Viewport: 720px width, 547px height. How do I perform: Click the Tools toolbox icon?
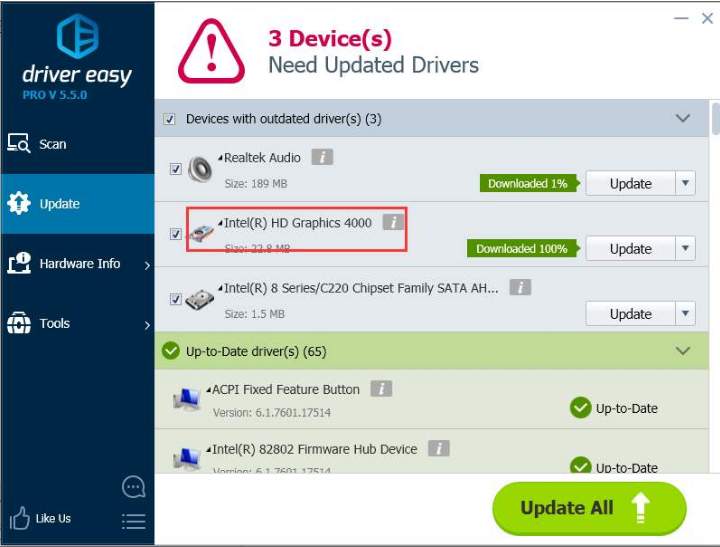[x=19, y=323]
